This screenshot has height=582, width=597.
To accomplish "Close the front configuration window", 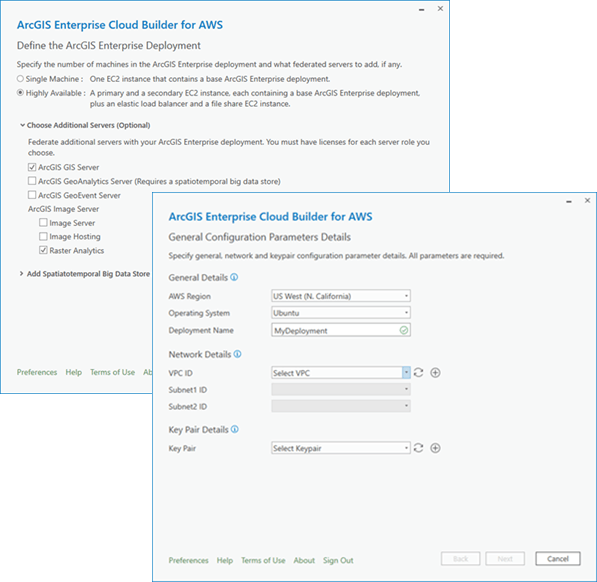I will coord(587,200).
